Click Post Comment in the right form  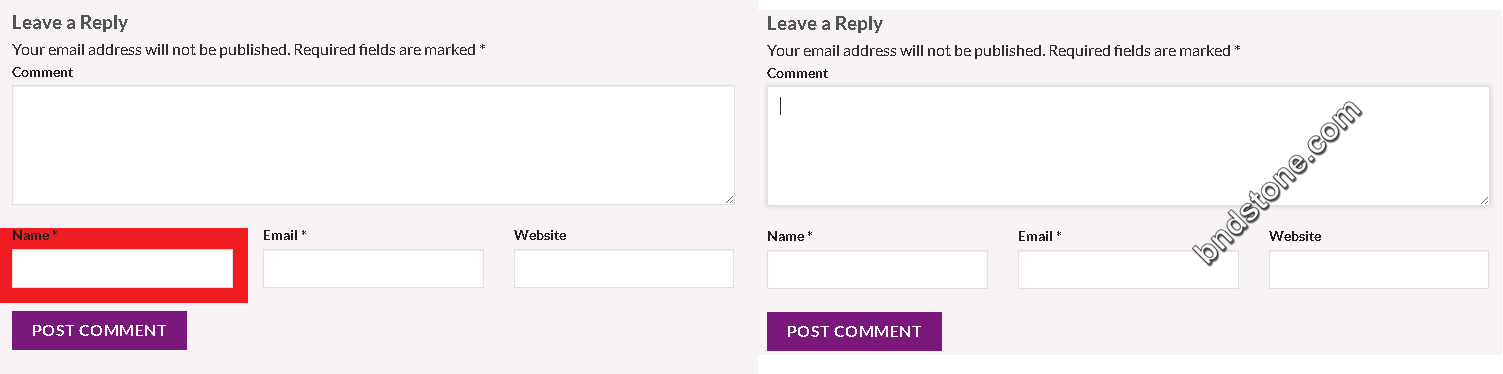[x=854, y=331]
